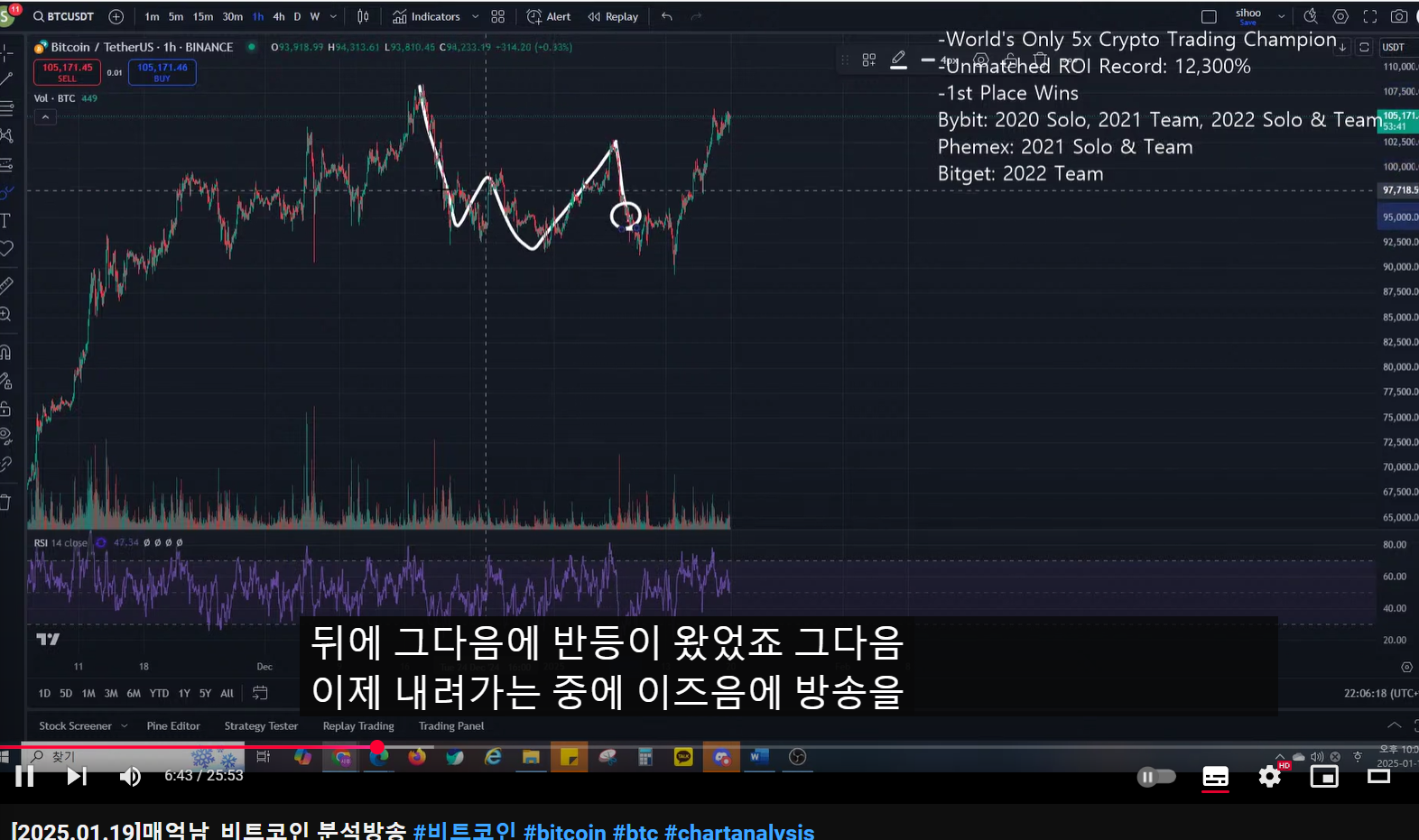This screenshot has width=1419, height=840.
Task: Select the 5m timeframe
Action: pyautogui.click(x=176, y=16)
